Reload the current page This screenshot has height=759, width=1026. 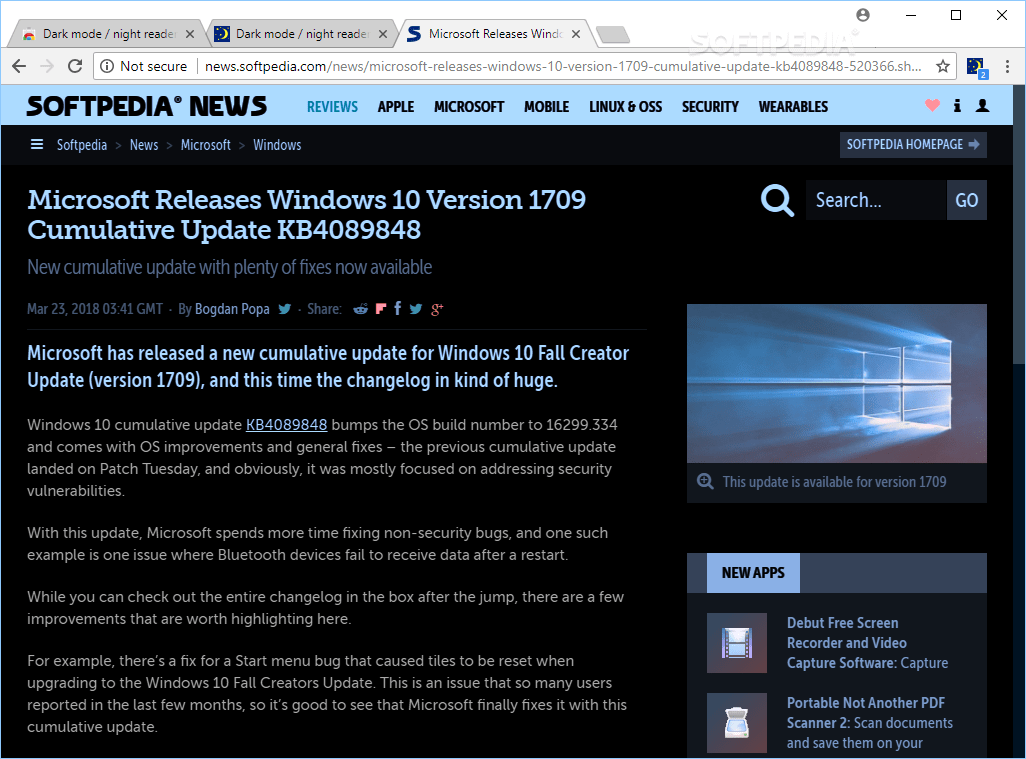click(x=75, y=66)
